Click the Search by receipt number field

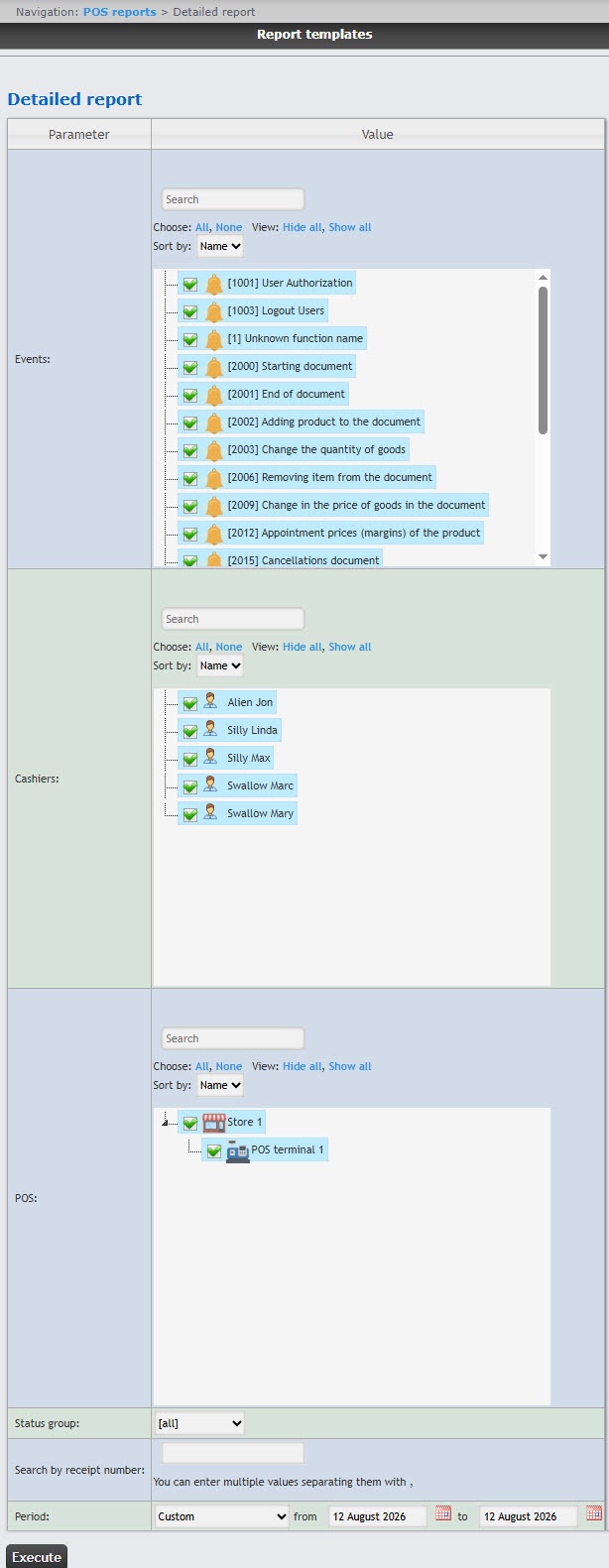pyautogui.click(x=233, y=1453)
